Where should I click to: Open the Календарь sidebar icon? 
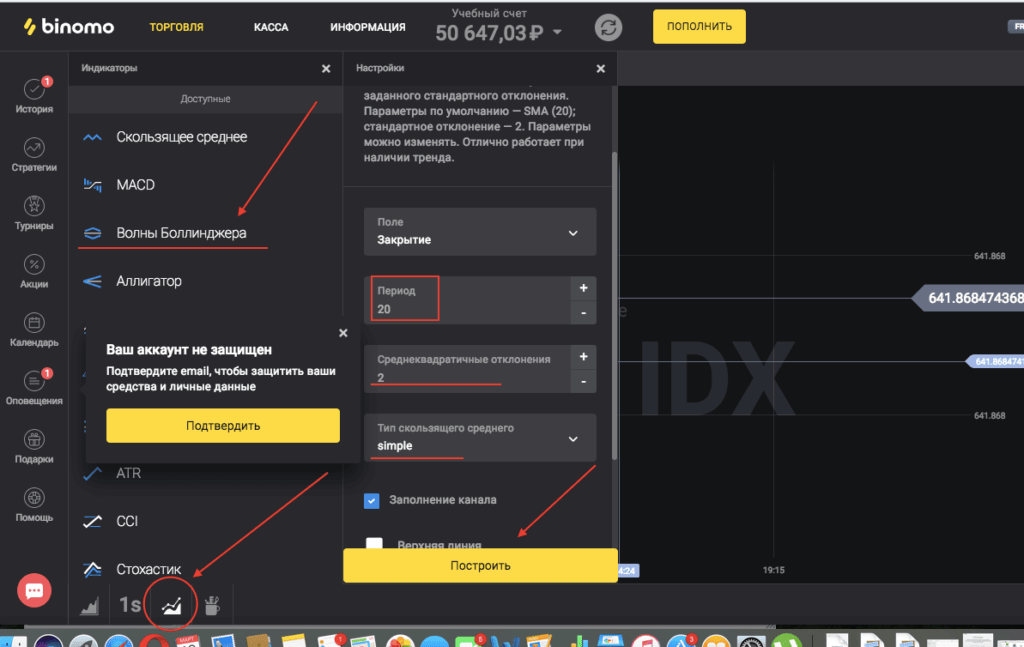[34, 323]
